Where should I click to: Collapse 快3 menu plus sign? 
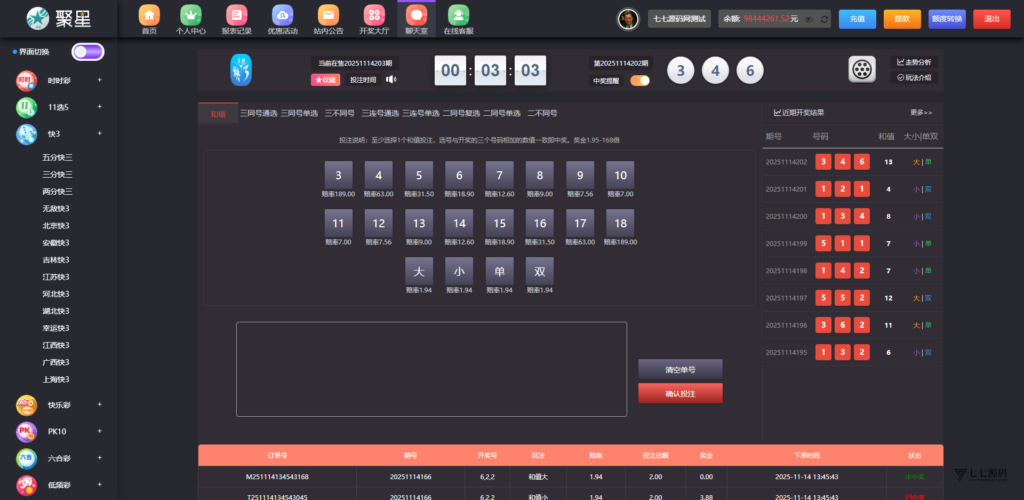tap(100, 133)
